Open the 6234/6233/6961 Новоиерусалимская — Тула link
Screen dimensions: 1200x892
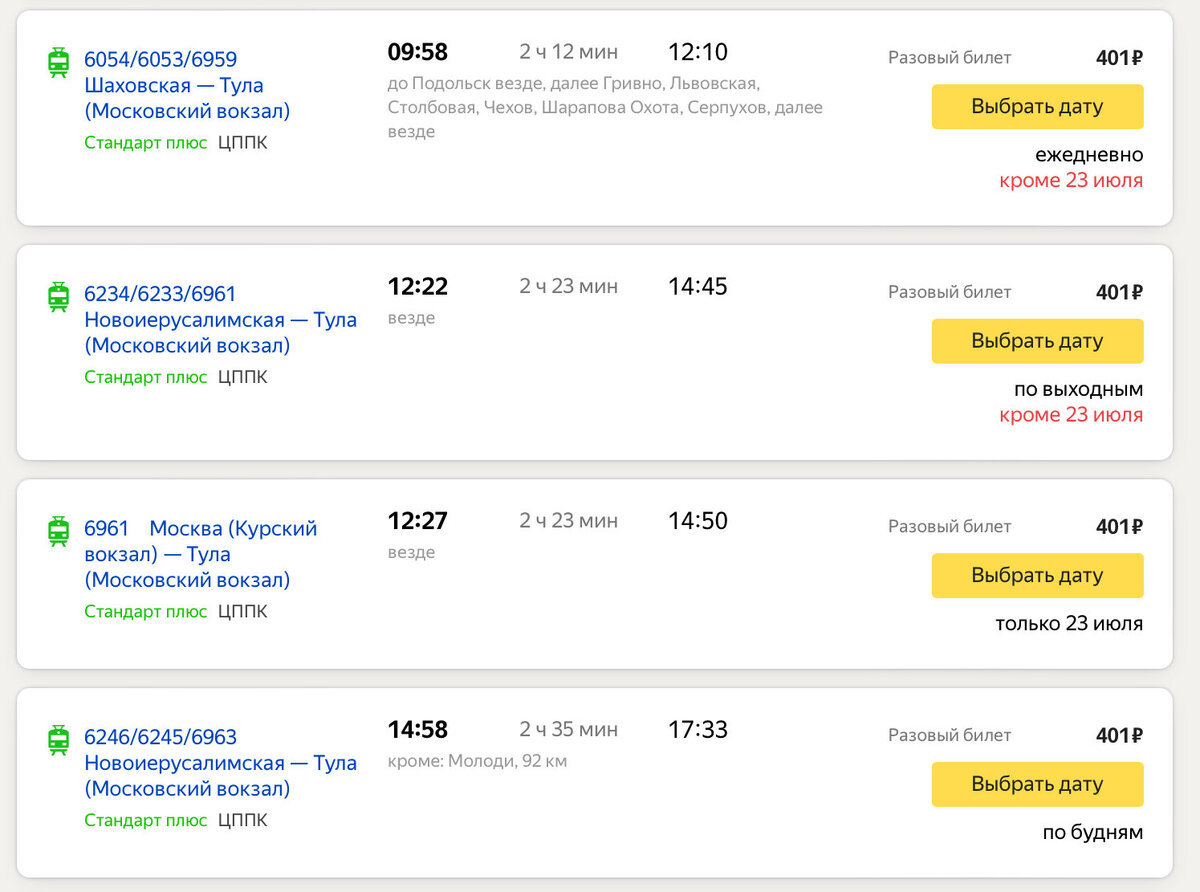pyautogui.click(x=219, y=320)
